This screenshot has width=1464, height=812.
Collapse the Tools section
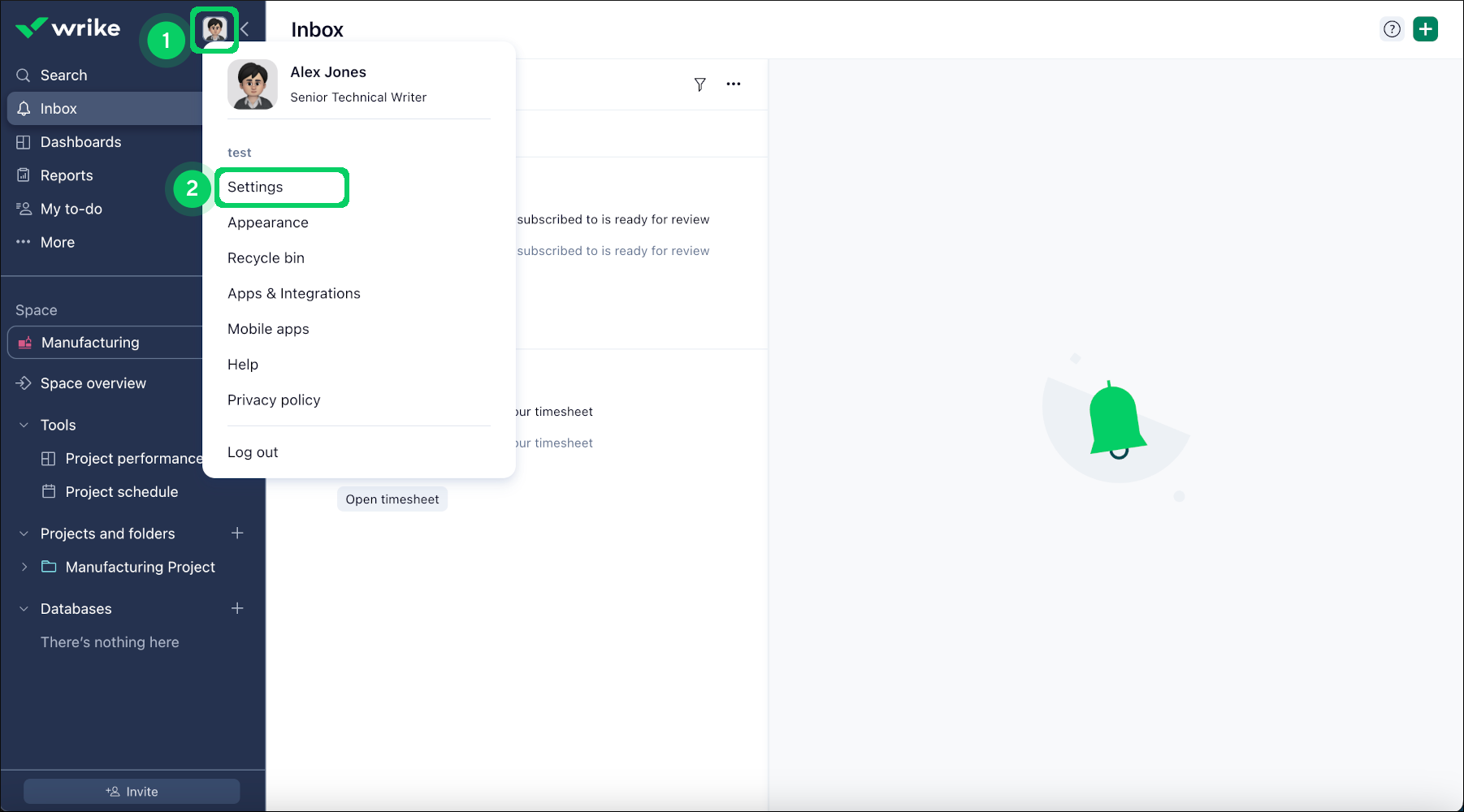[x=23, y=424]
